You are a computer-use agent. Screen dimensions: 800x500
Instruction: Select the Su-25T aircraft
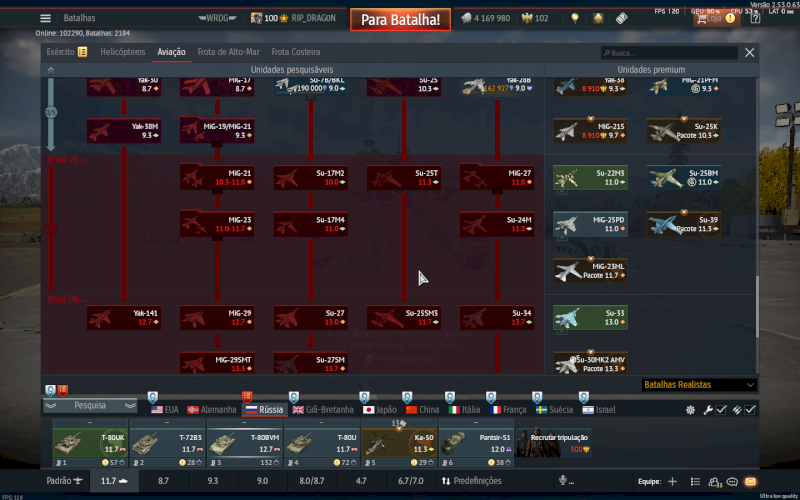(404, 178)
